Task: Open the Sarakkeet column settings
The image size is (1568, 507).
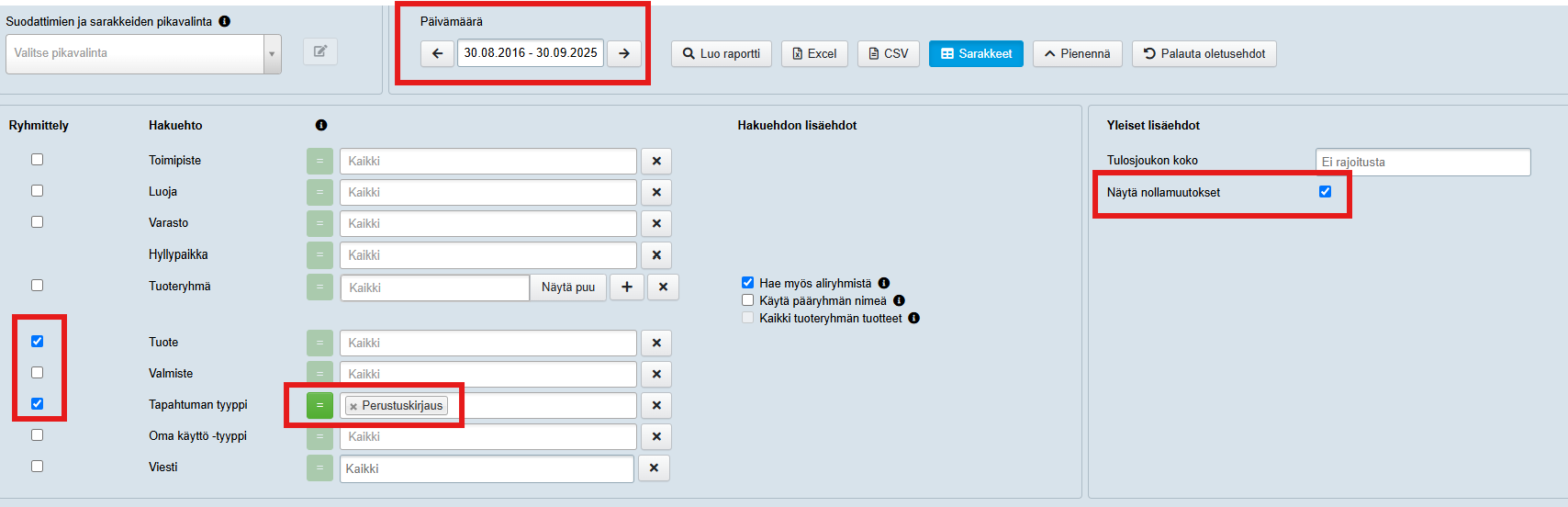Action: point(976,53)
